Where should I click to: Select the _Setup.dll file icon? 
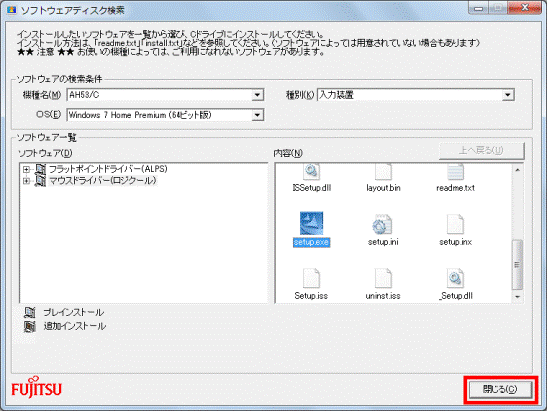455,278
